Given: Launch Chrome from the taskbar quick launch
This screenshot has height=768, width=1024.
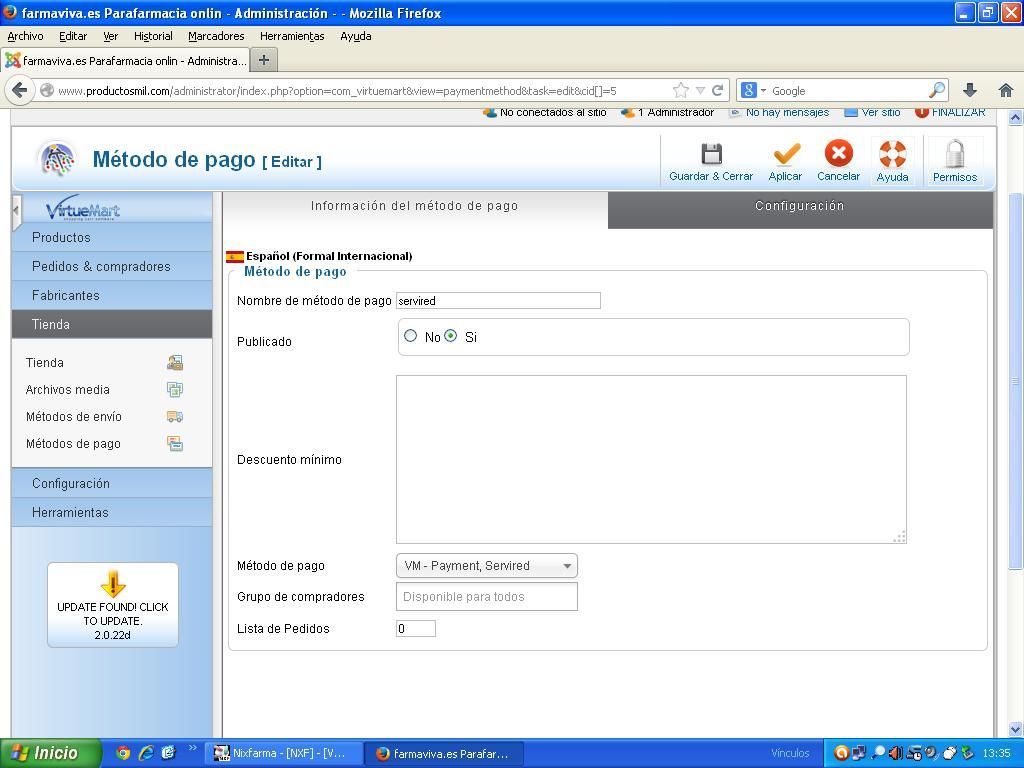Looking at the screenshot, I should [123, 753].
